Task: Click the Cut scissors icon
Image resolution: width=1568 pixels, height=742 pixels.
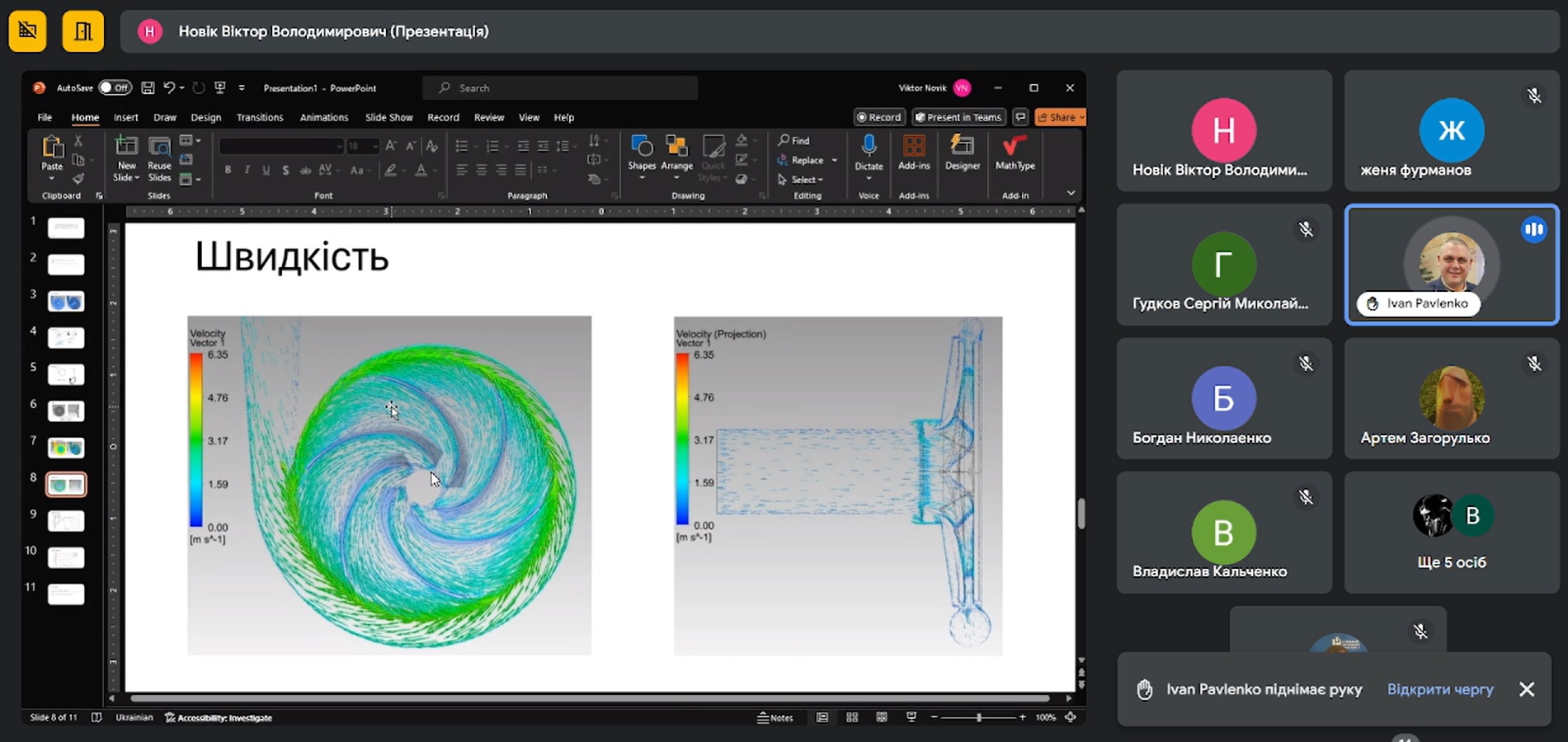Action: 78,141
